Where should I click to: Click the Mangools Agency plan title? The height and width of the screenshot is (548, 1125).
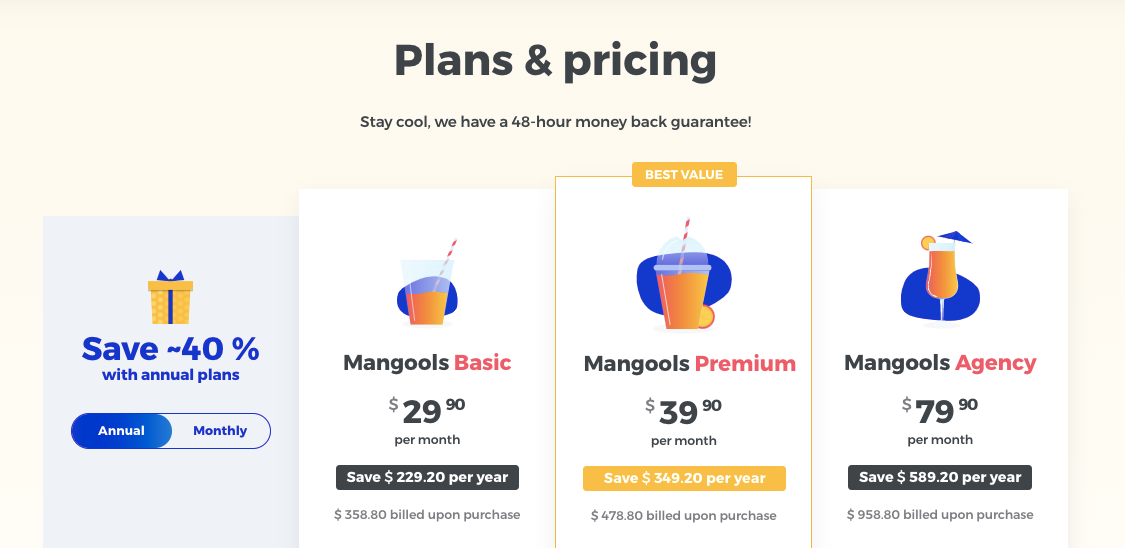tap(940, 362)
